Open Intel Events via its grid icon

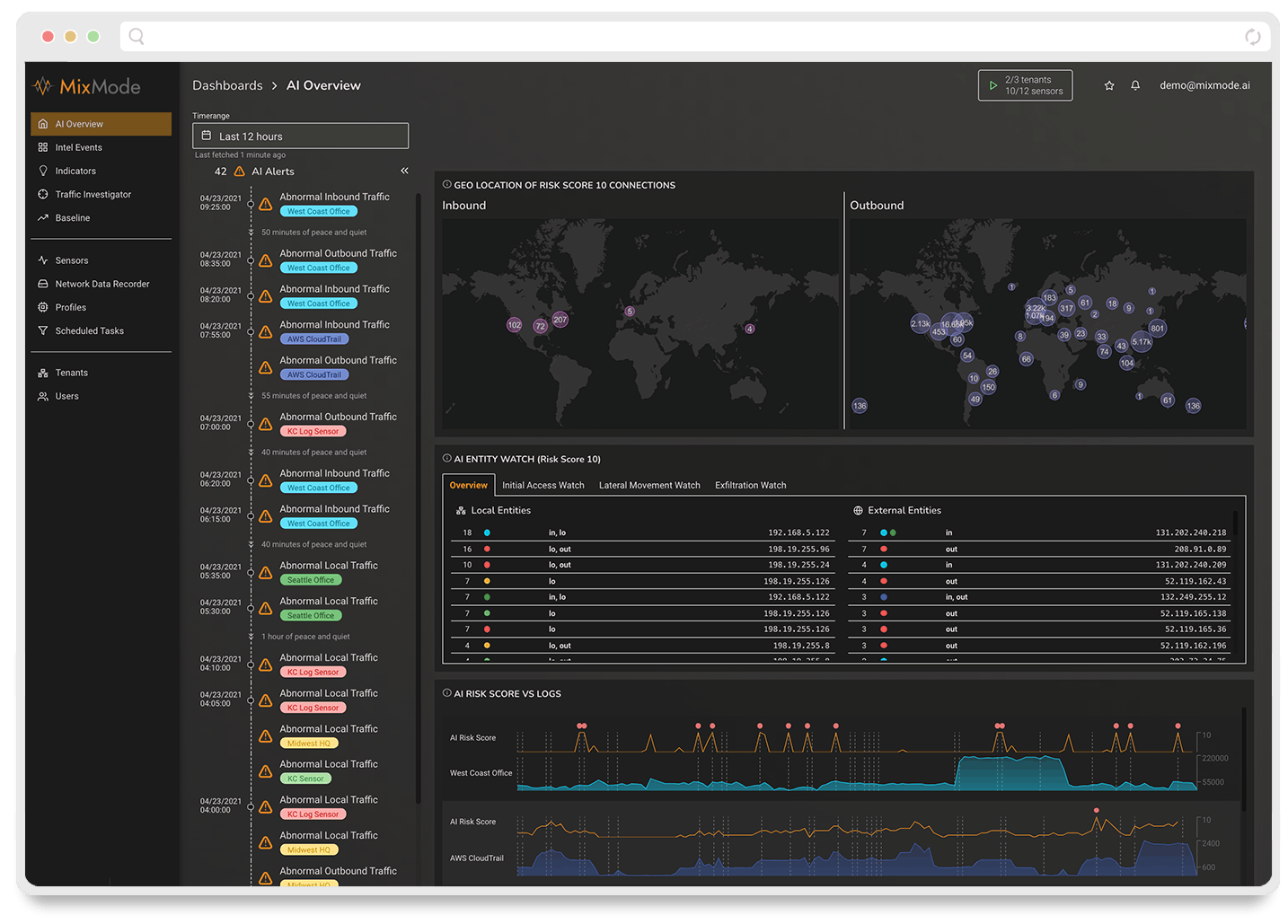[43, 147]
